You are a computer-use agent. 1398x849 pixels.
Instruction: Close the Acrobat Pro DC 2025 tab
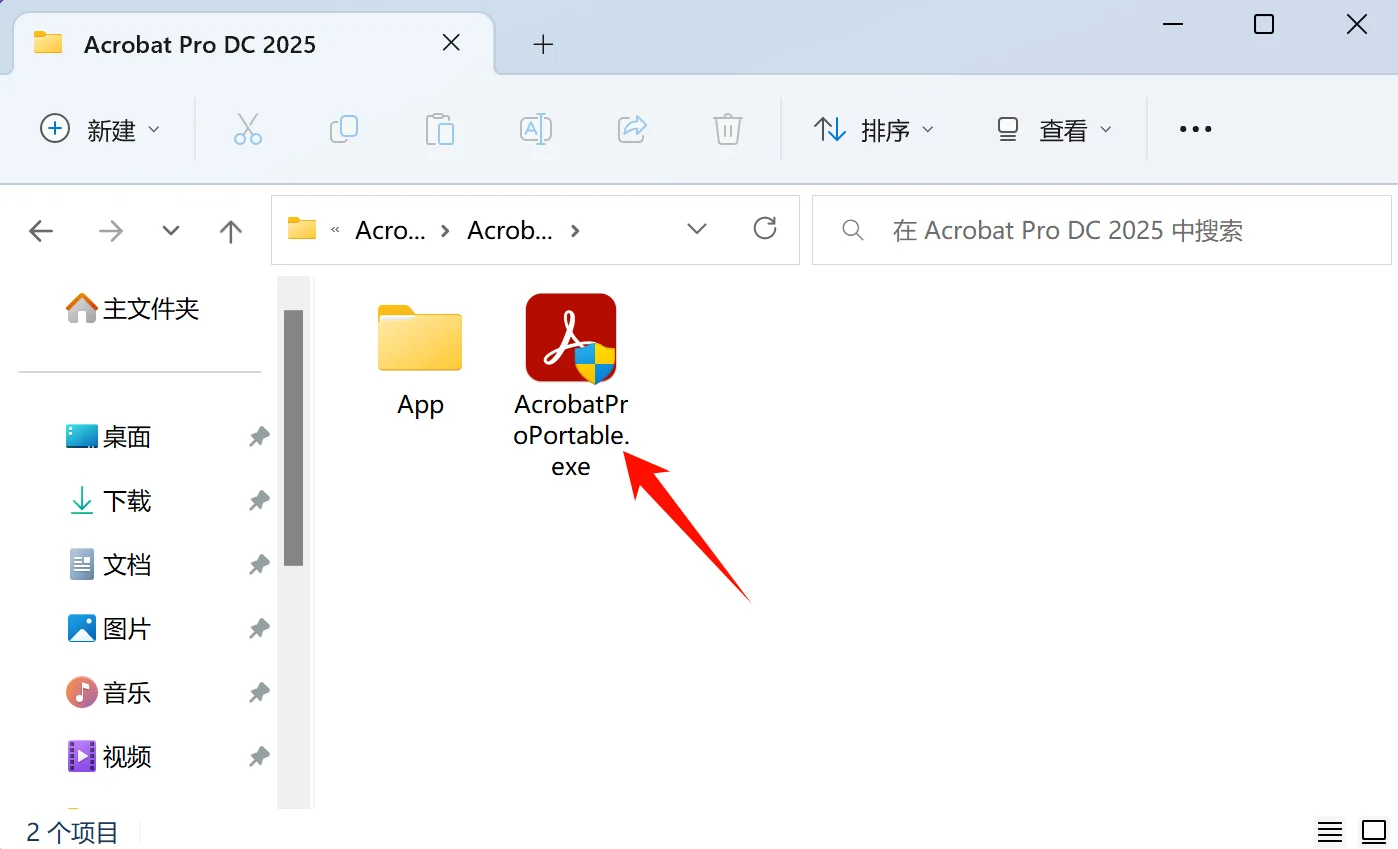(451, 43)
